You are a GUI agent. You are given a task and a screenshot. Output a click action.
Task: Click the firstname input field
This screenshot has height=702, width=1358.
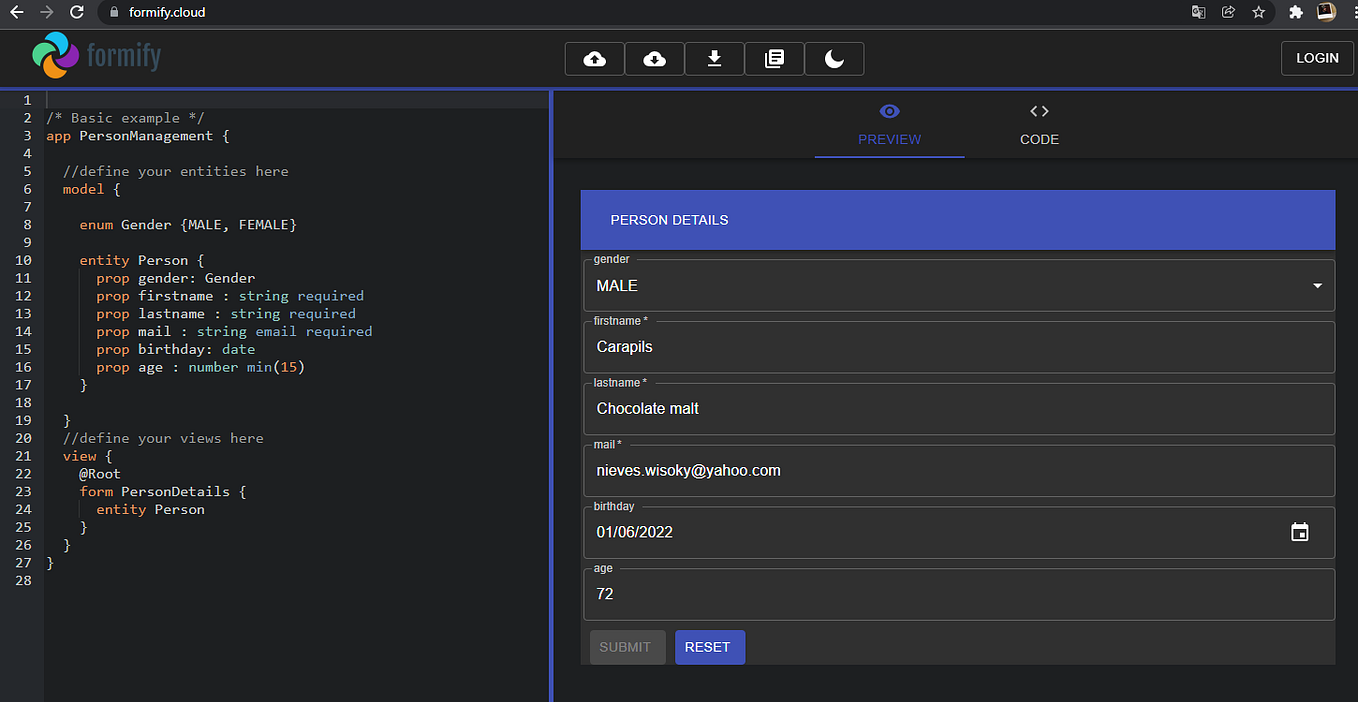959,347
